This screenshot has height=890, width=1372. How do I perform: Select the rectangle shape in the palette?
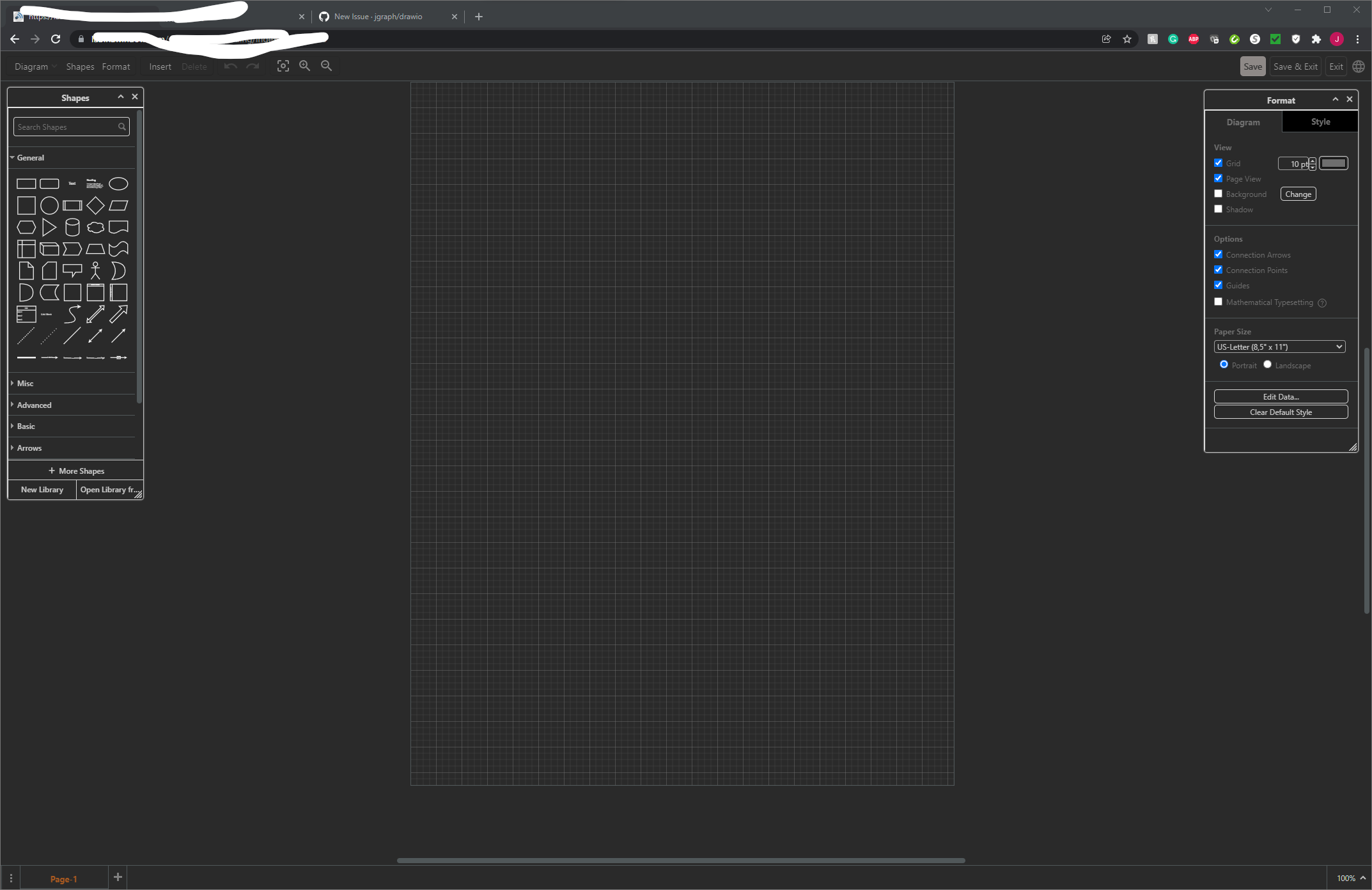(26, 183)
